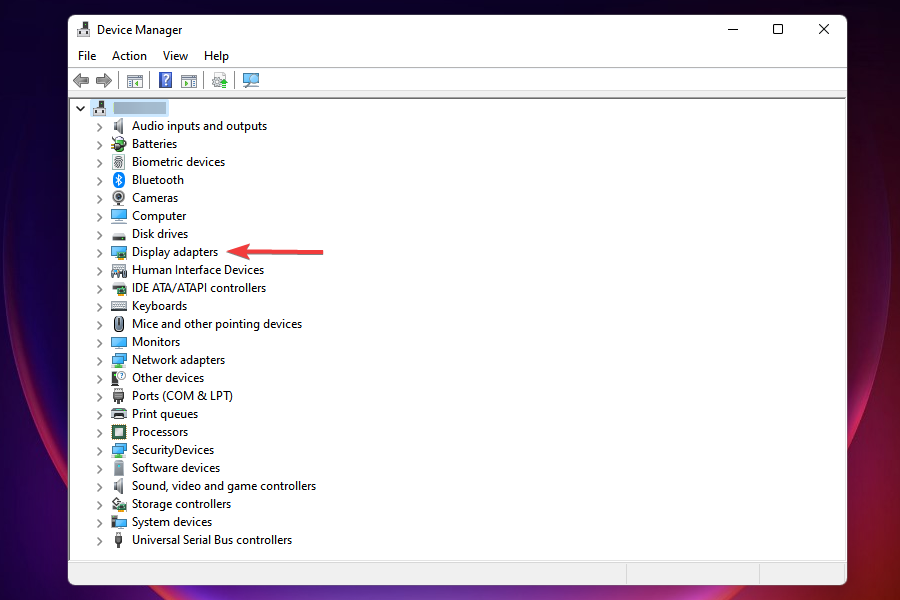Click the Show/Hide Console Tree toolbar icon
This screenshot has width=900, height=600.
(x=135, y=81)
